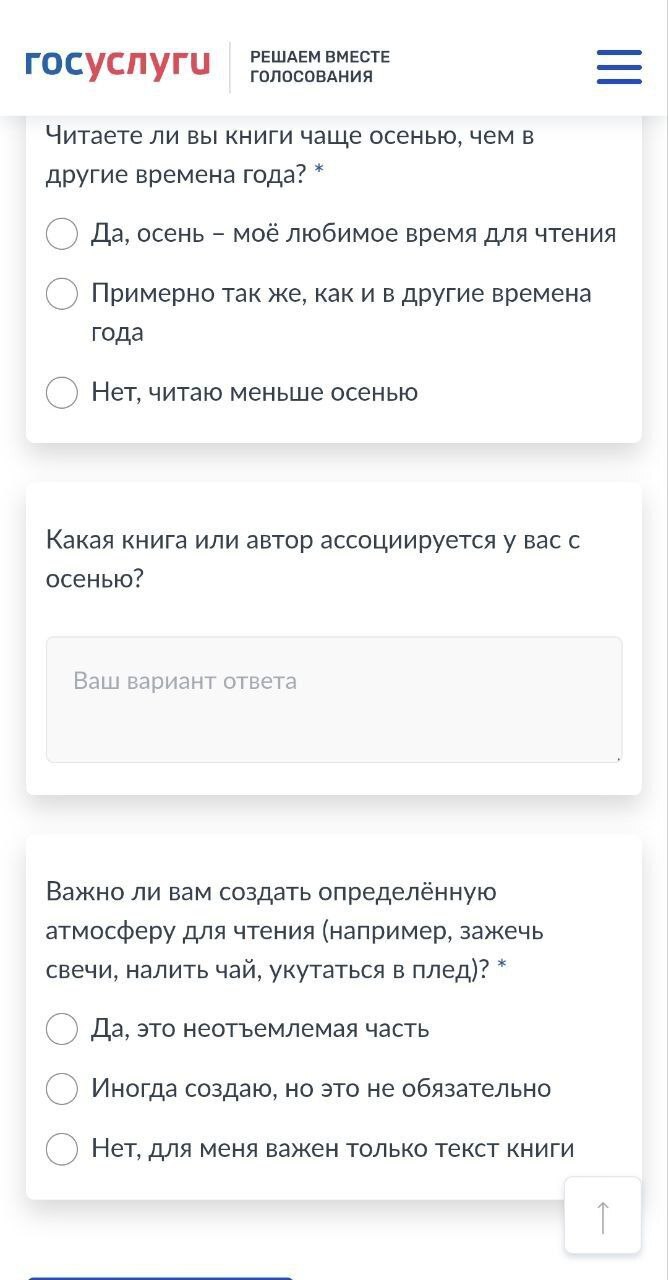668x1280 pixels.
Task: Open the hamburger menu
Action: (619, 67)
